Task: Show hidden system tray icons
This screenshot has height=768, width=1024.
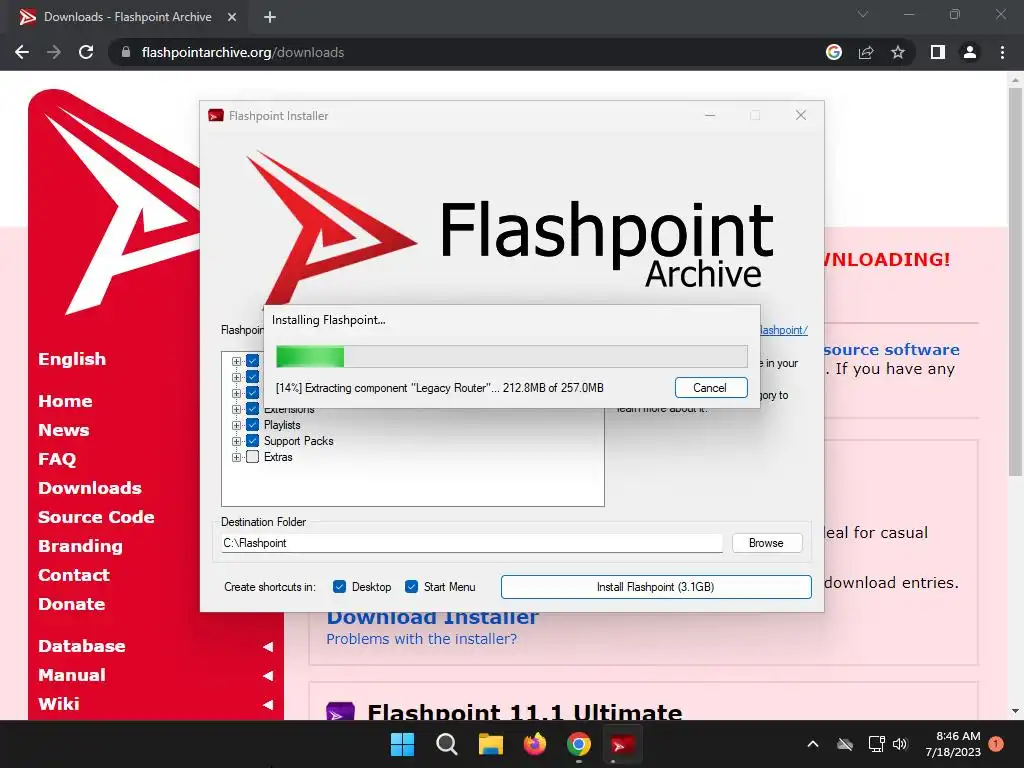Action: click(x=813, y=744)
